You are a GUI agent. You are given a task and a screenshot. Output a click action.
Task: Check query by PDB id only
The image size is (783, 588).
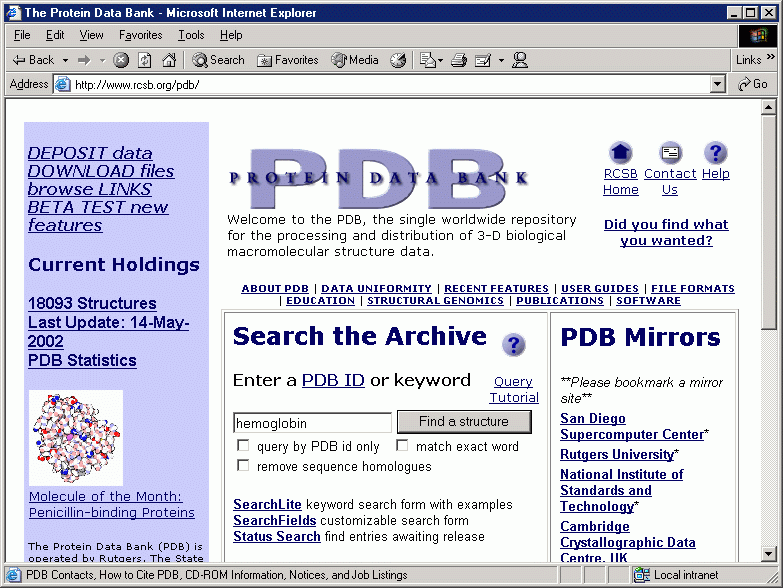pyautogui.click(x=243, y=445)
